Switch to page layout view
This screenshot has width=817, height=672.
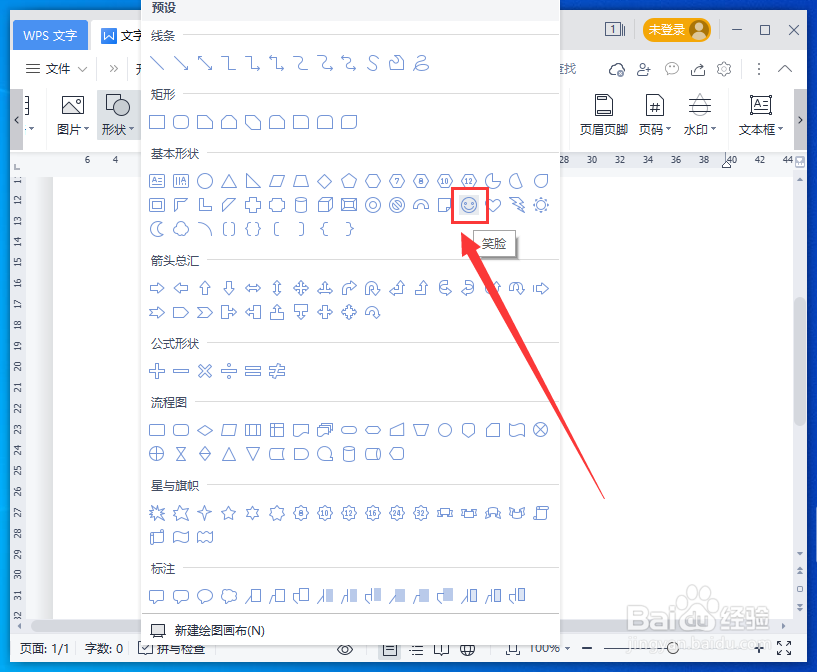coord(389,650)
